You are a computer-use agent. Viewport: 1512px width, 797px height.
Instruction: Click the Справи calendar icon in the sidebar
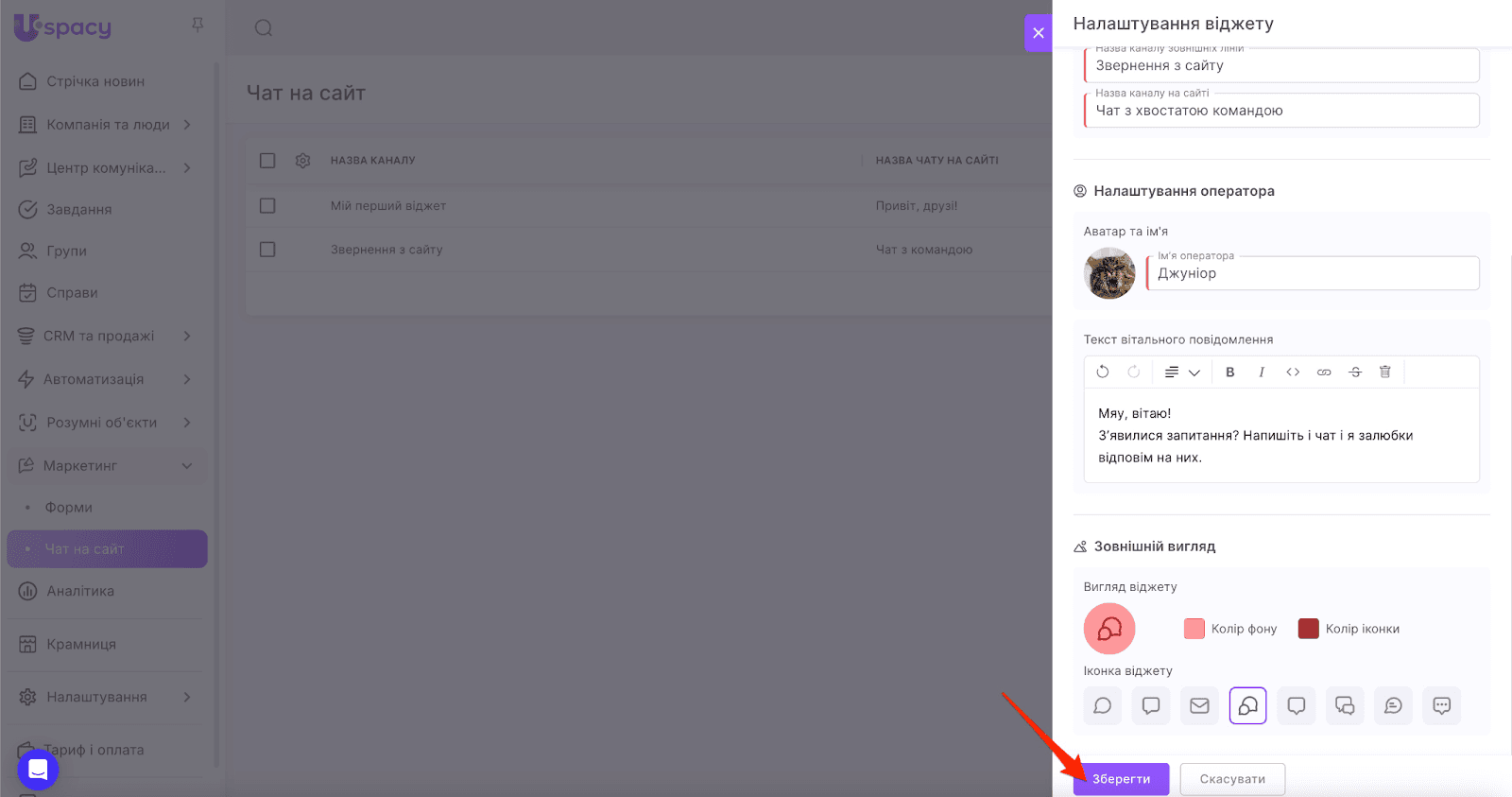coord(28,293)
